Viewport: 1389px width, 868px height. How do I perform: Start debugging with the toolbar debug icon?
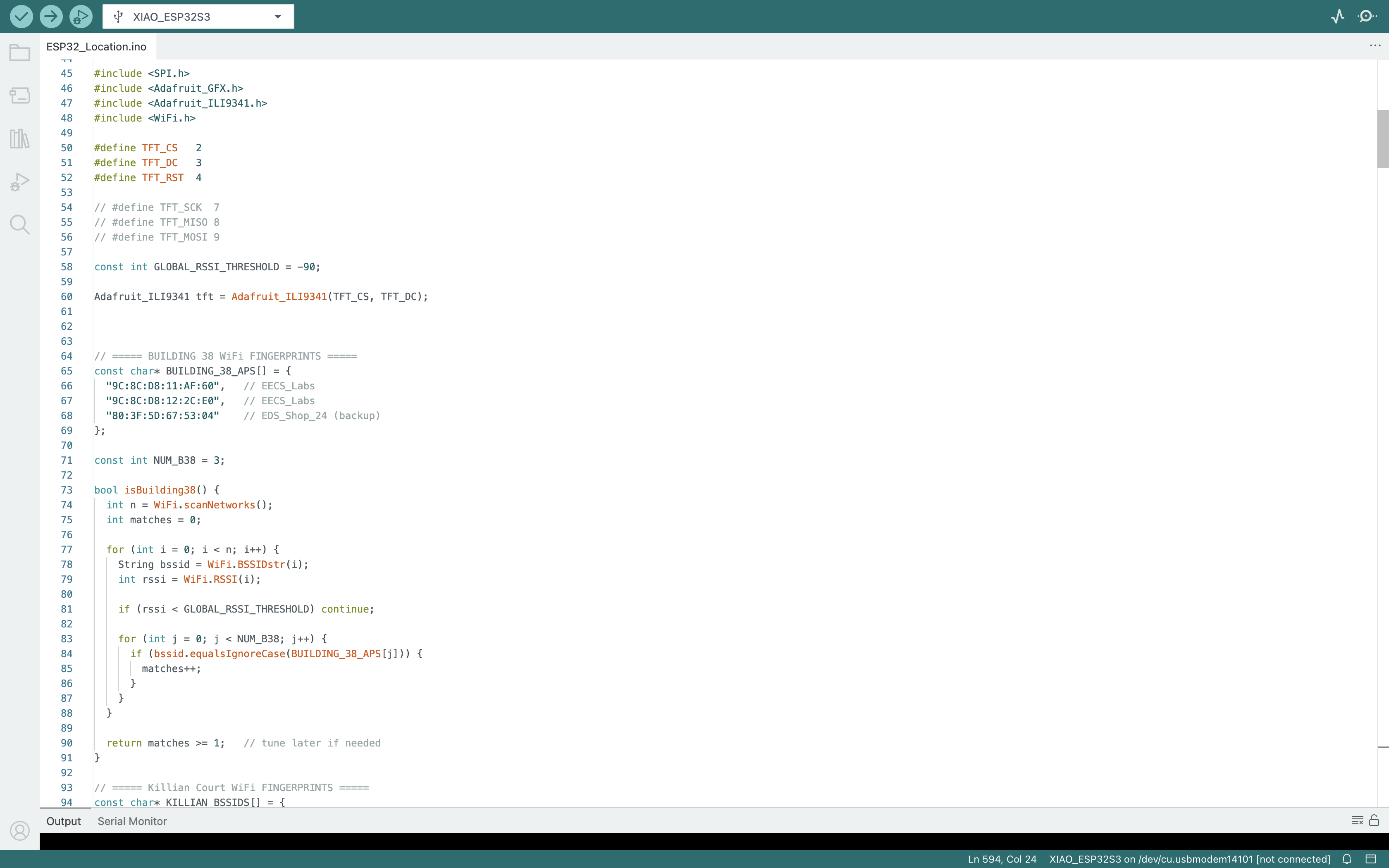[80, 17]
